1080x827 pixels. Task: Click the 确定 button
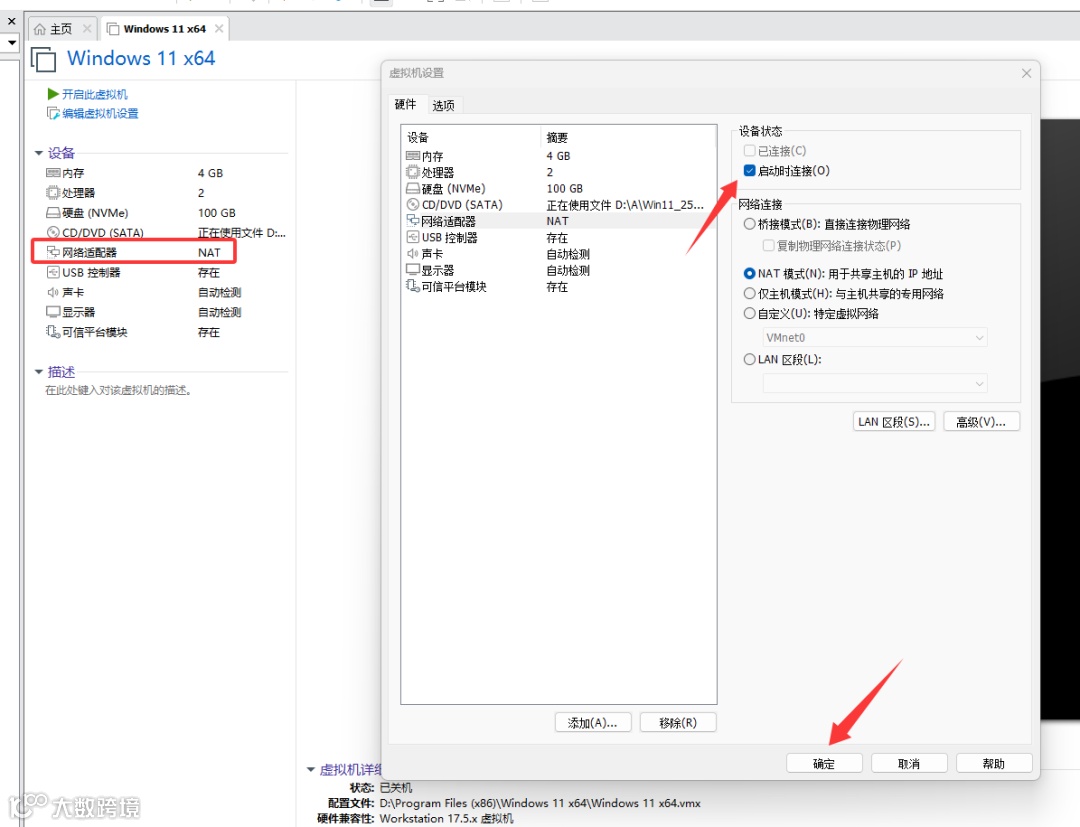824,763
